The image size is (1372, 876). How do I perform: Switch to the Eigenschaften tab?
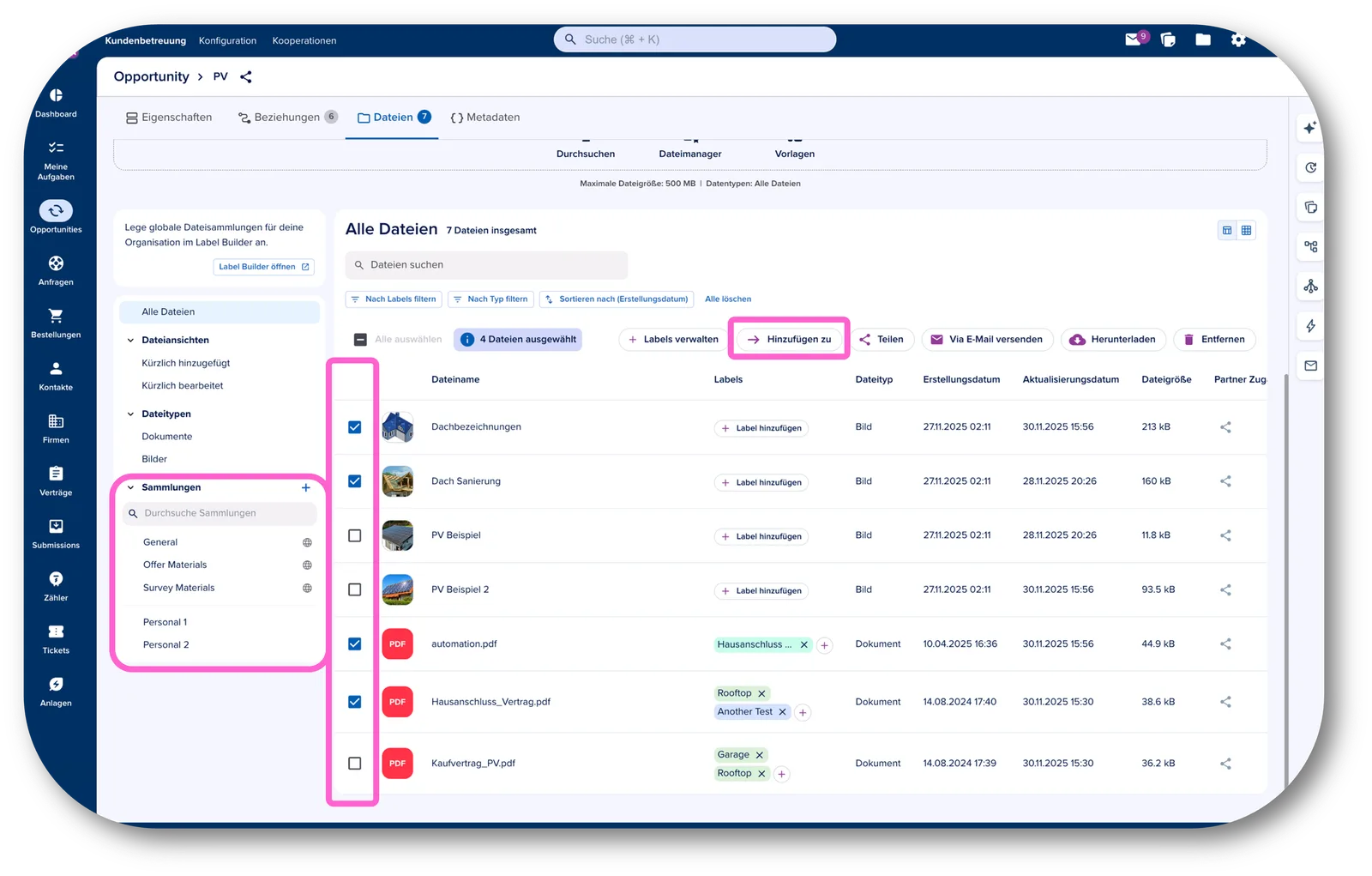click(169, 118)
